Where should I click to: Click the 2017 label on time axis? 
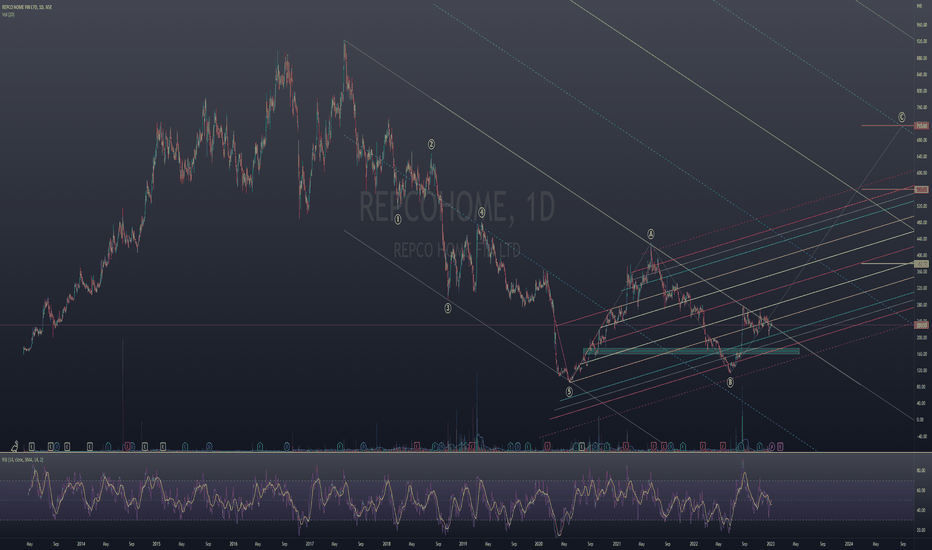(x=310, y=543)
